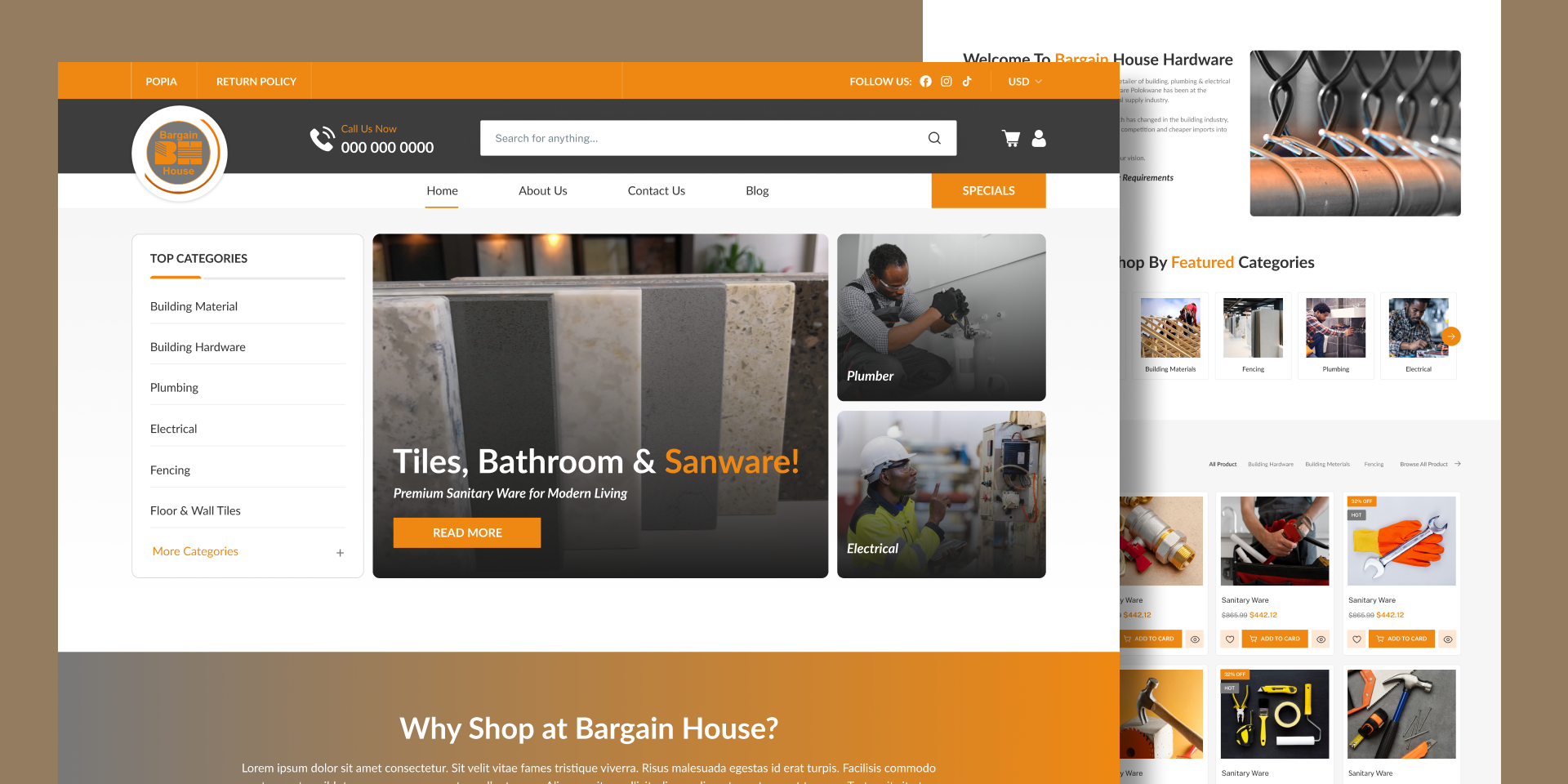Open the Contact Us menu item
The width and height of the screenshot is (1568, 784).
(657, 191)
